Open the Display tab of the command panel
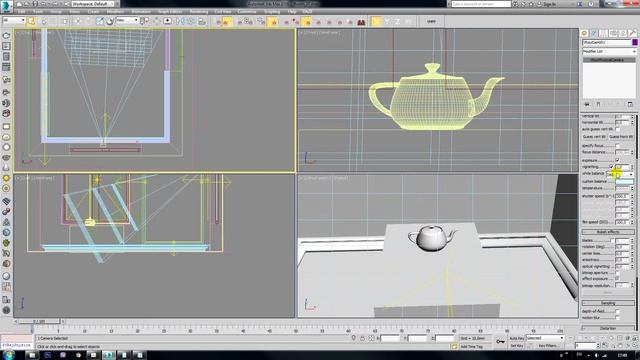Image resolution: width=640 pixels, height=360 pixels. click(623, 33)
